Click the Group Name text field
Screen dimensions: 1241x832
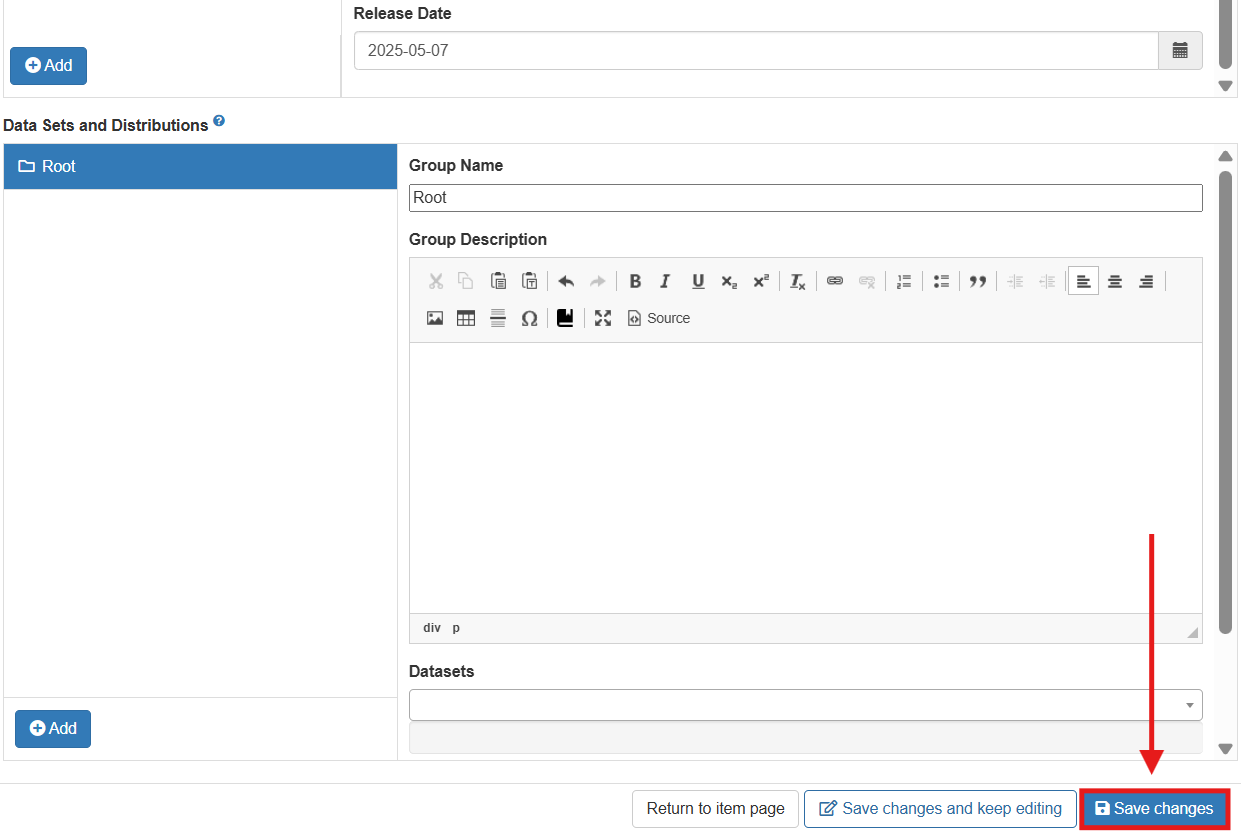[805, 198]
